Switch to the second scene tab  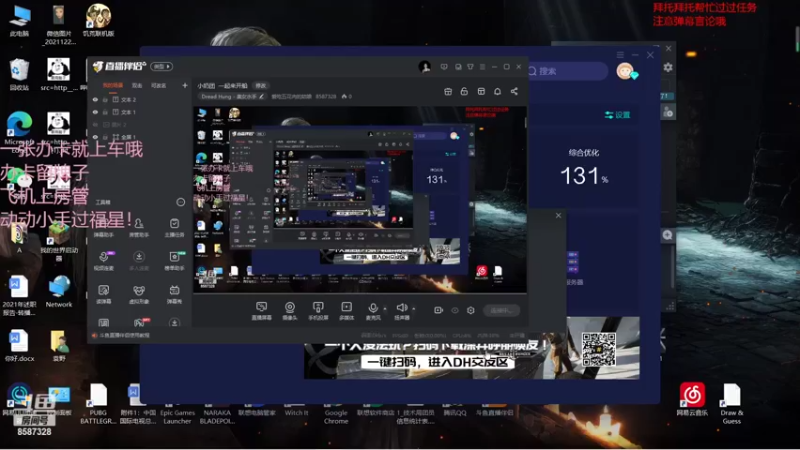137,85
